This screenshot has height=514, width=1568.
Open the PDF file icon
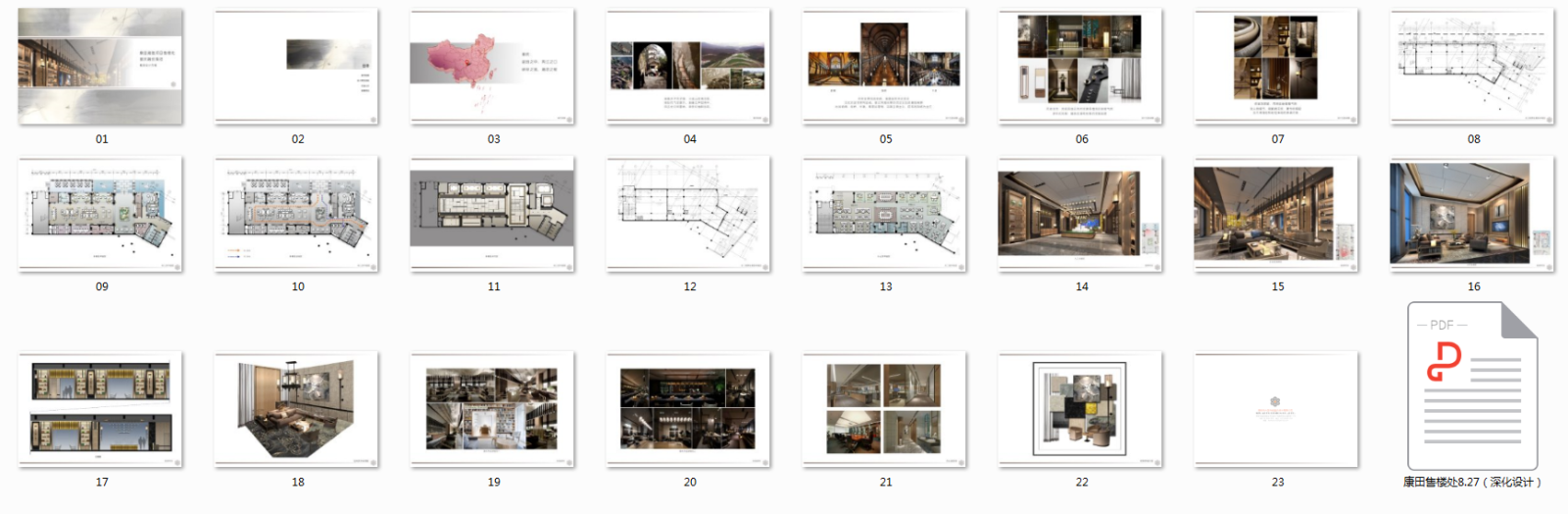(x=1473, y=385)
